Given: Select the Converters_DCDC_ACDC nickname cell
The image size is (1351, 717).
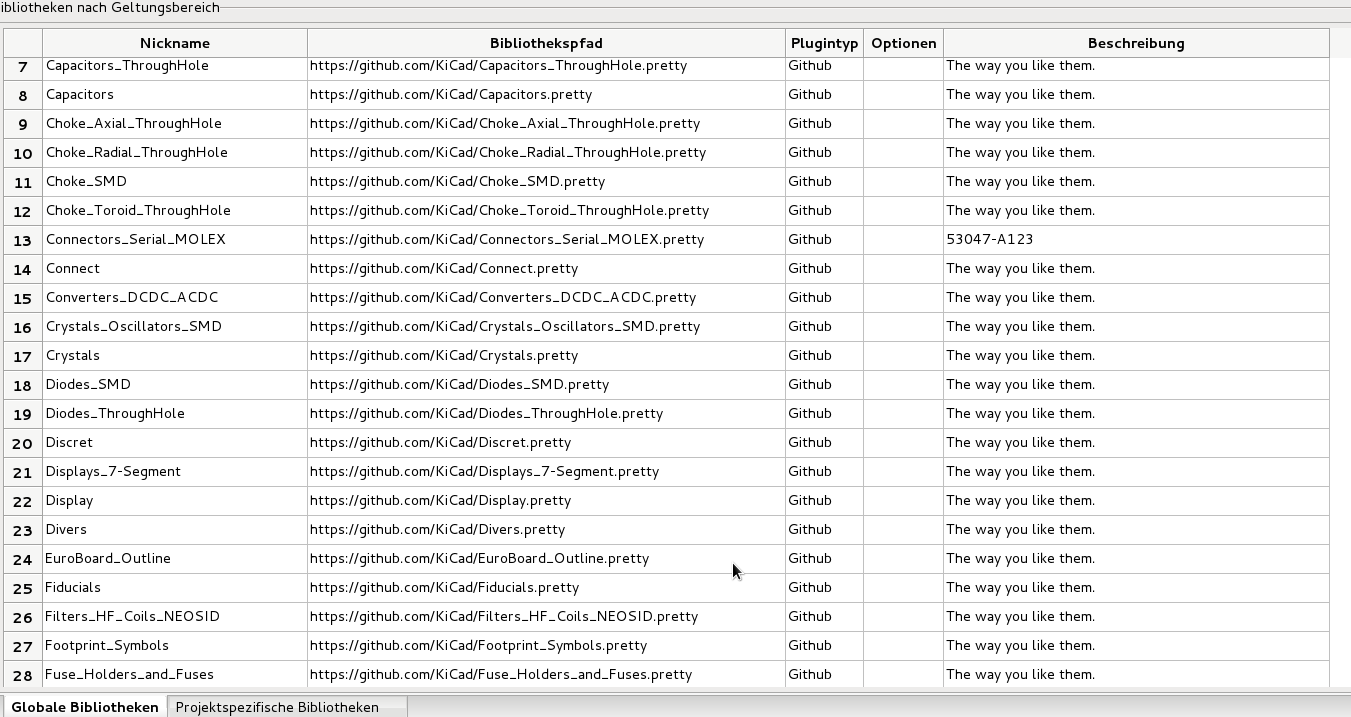Looking at the screenshot, I should click(175, 298).
